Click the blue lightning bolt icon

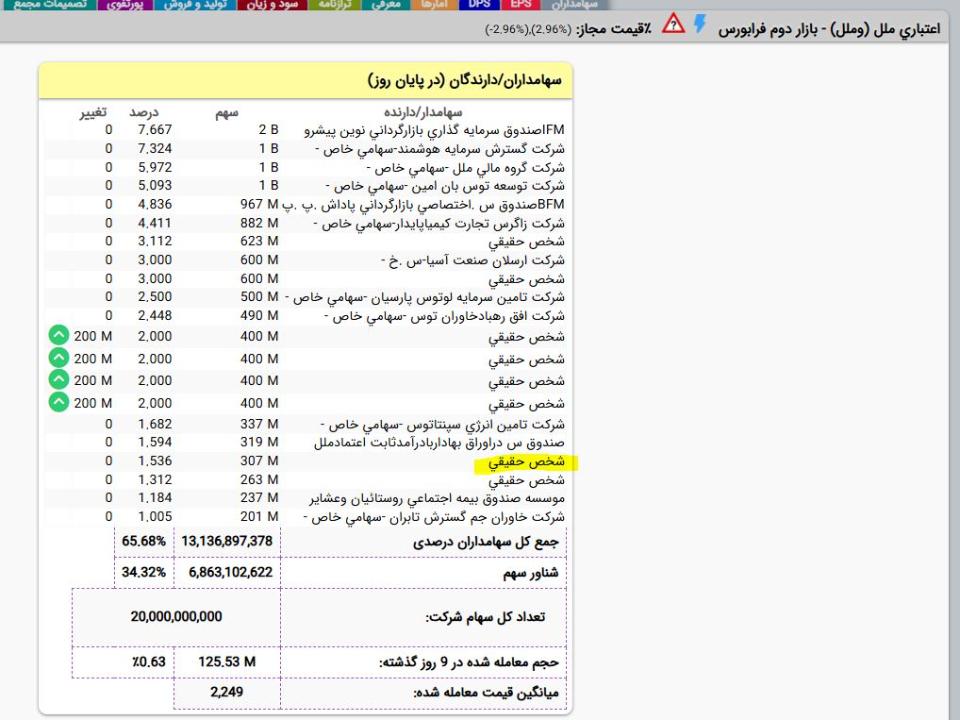tap(700, 26)
